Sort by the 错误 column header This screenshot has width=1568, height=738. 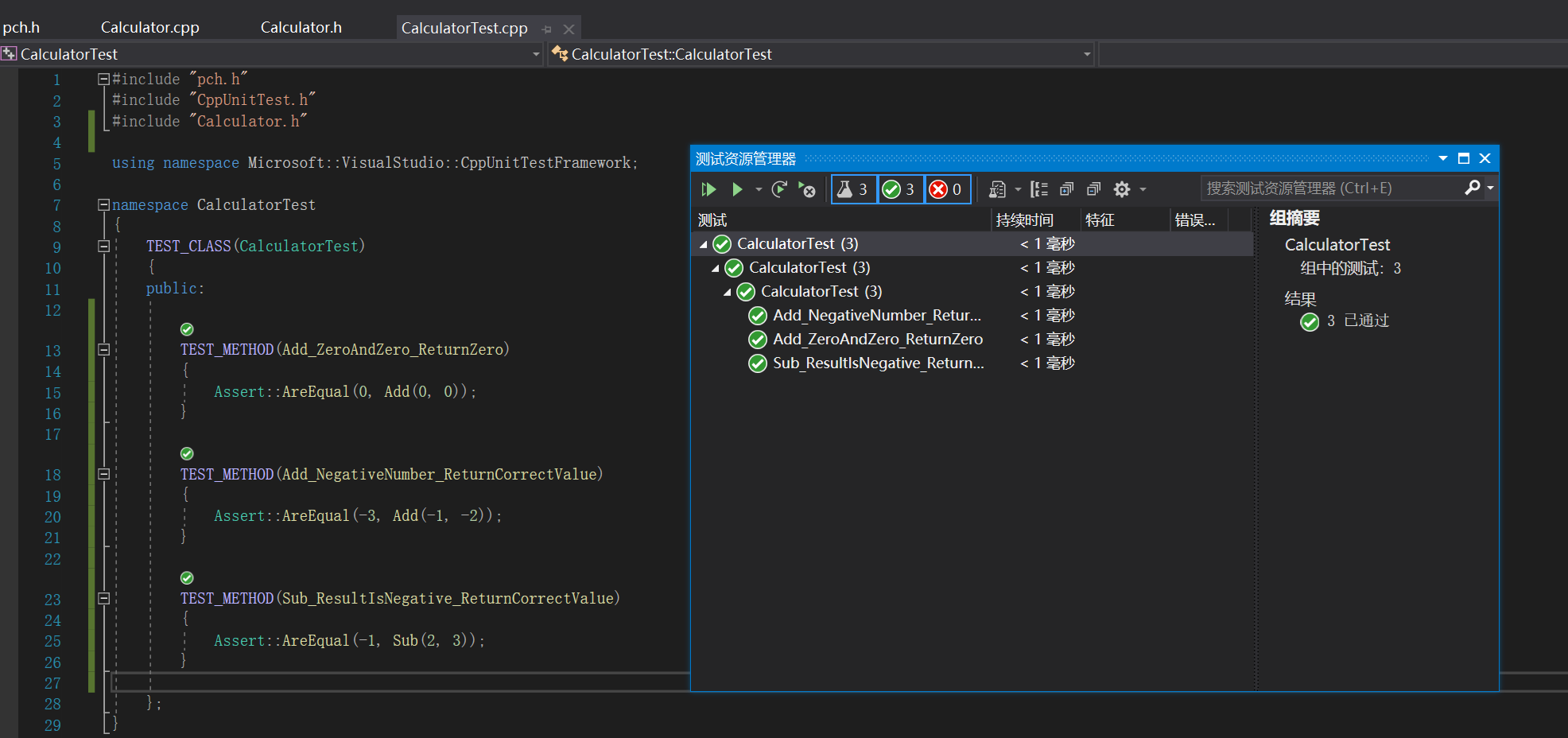(1199, 220)
